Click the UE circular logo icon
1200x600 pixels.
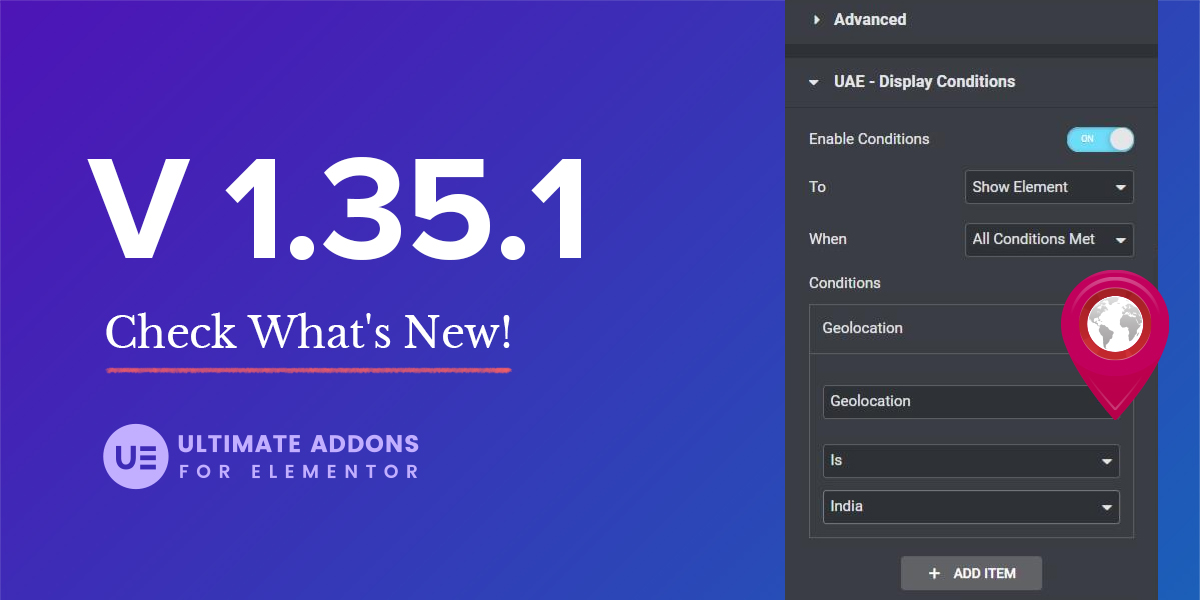click(136, 456)
